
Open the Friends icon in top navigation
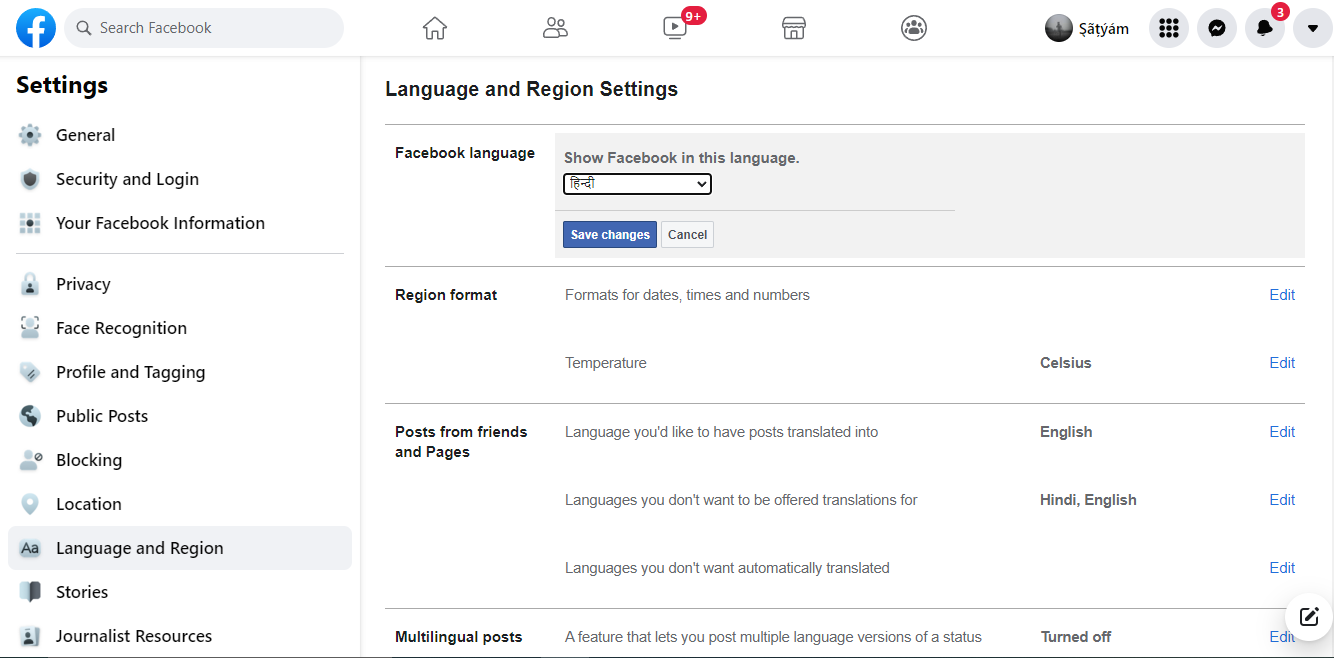555,28
